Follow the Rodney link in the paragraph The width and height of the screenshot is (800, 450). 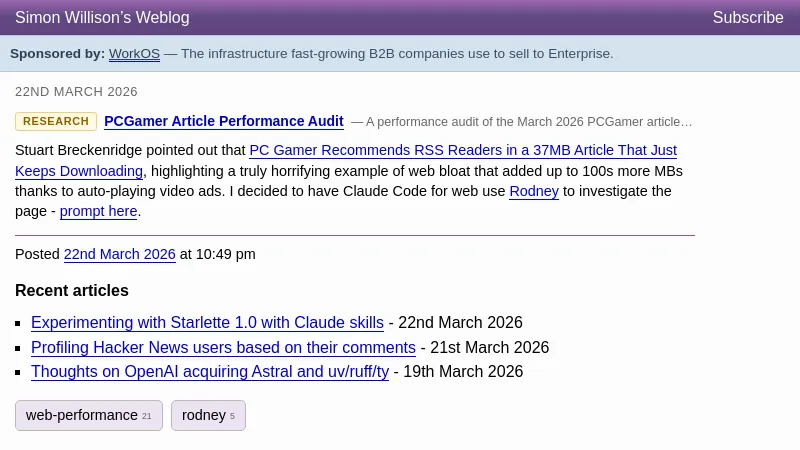(x=534, y=191)
